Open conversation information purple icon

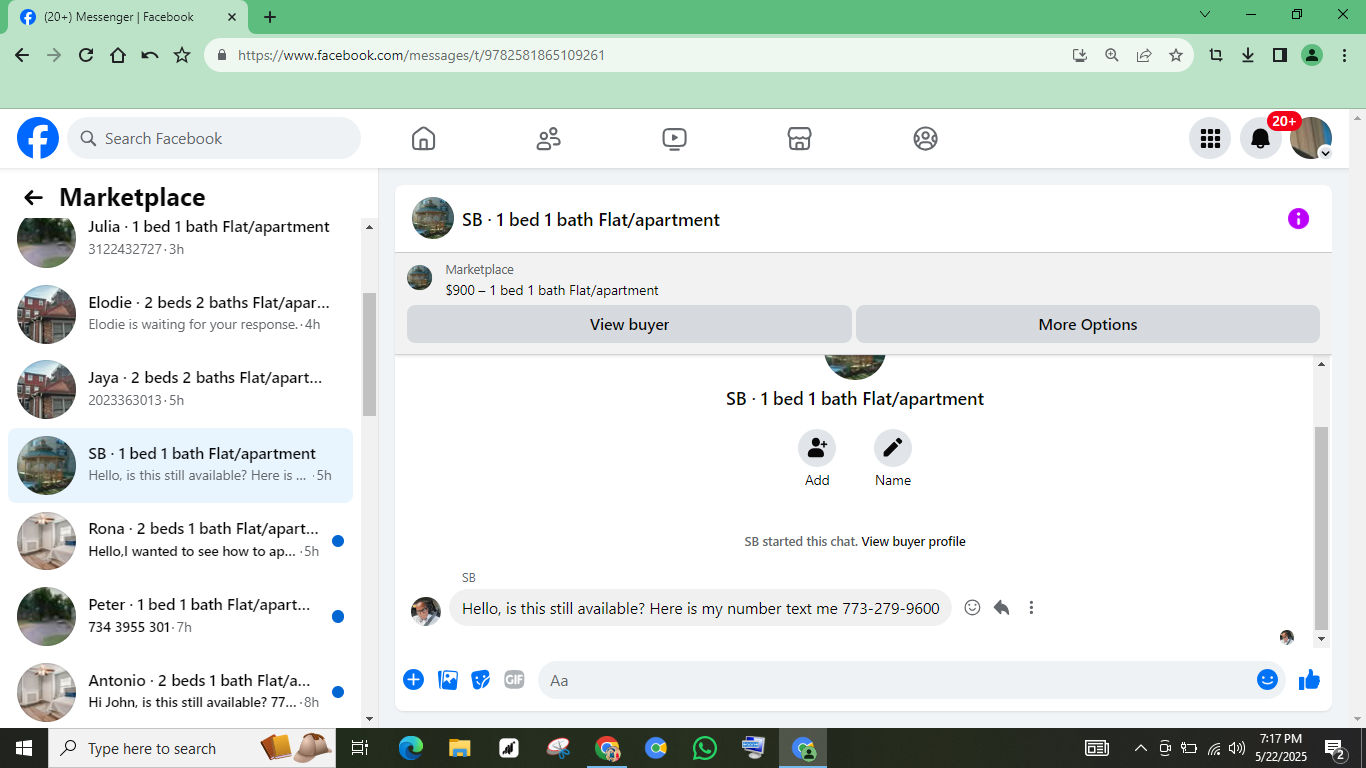click(1298, 219)
